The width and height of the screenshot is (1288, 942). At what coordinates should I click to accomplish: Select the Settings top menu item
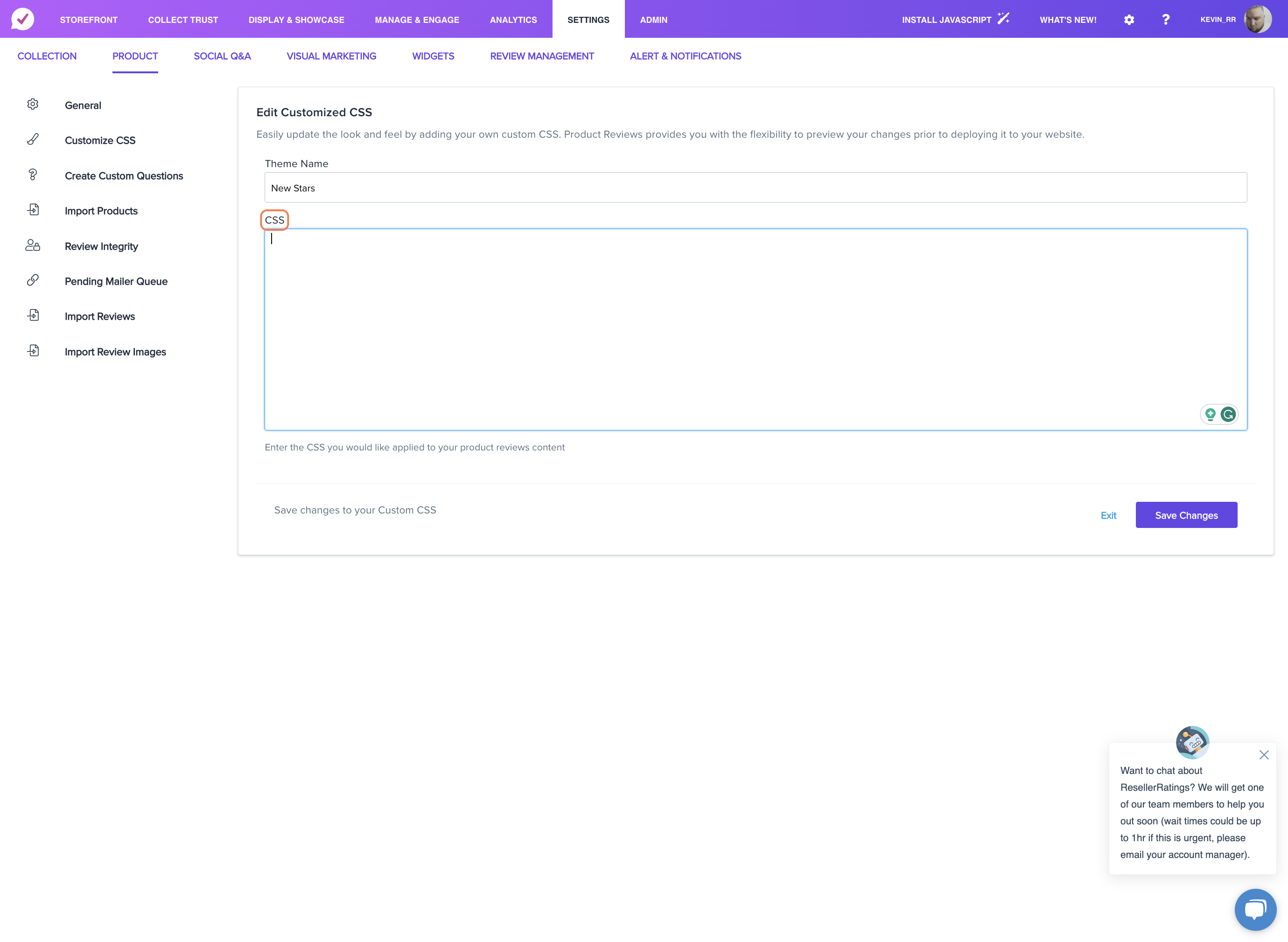[589, 20]
